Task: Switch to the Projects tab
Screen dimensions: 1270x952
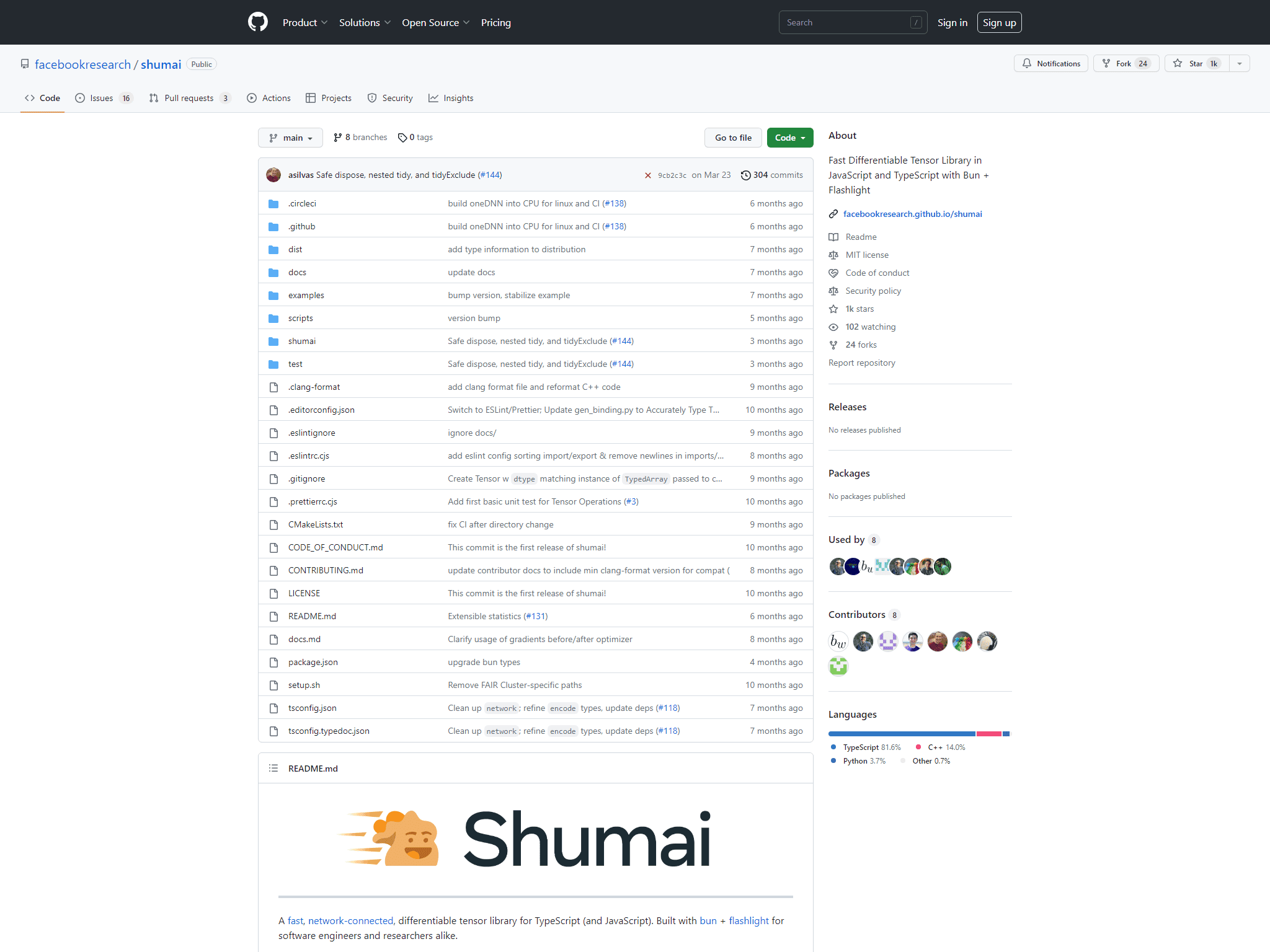Action: click(x=329, y=98)
